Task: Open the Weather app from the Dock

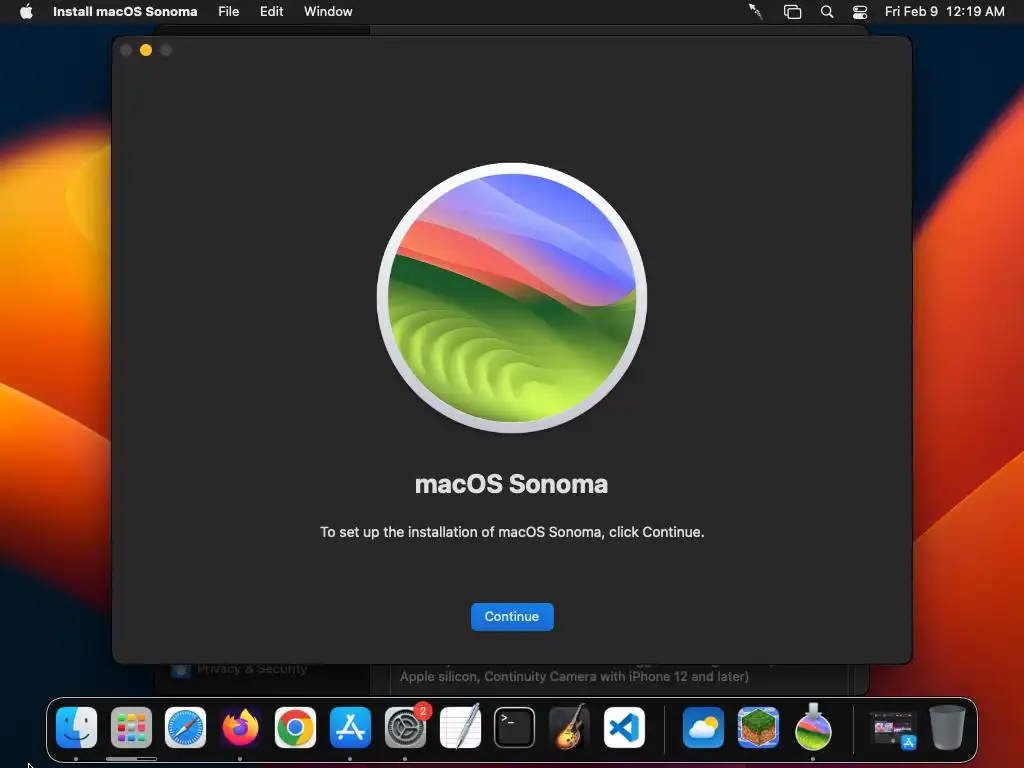Action: pyautogui.click(x=703, y=728)
